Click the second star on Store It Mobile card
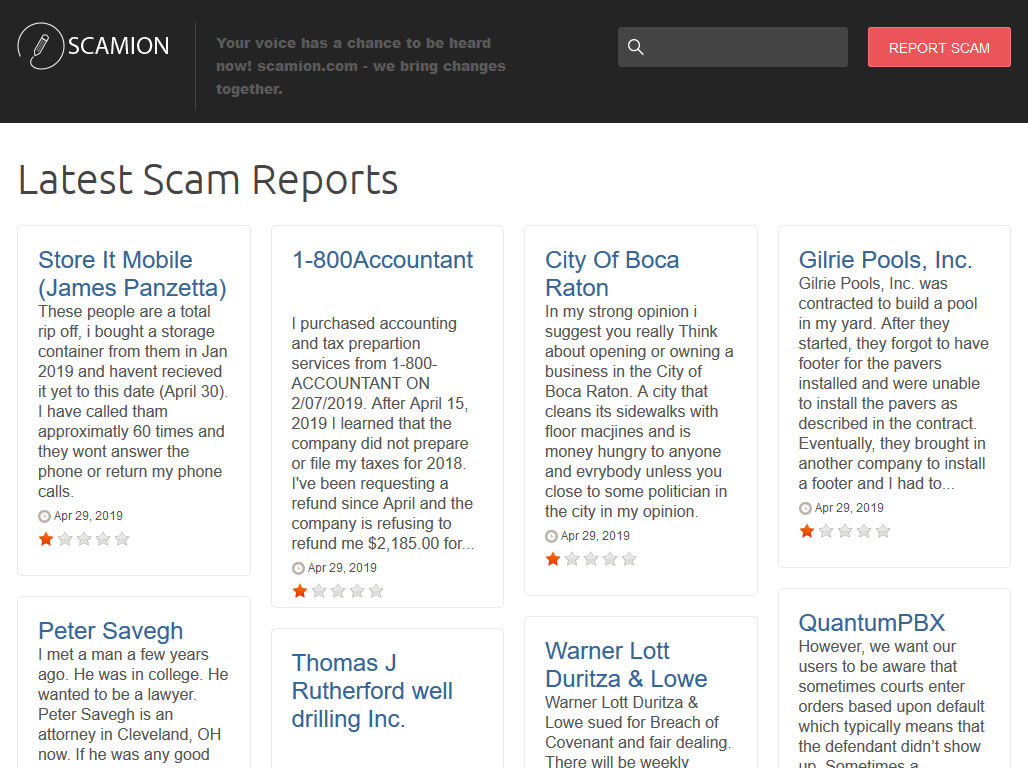 coord(65,539)
